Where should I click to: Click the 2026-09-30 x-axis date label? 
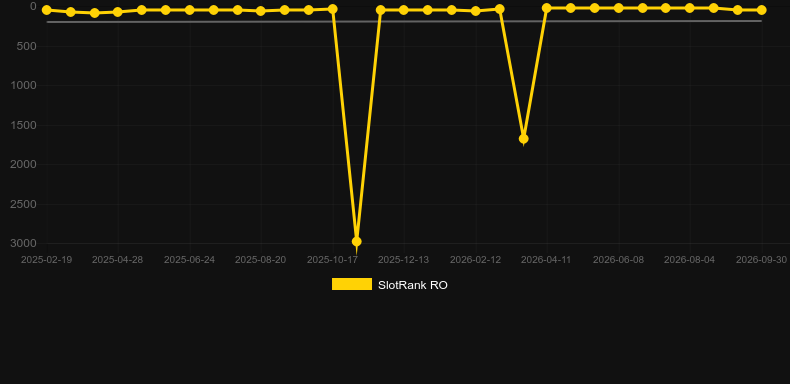[x=761, y=260]
